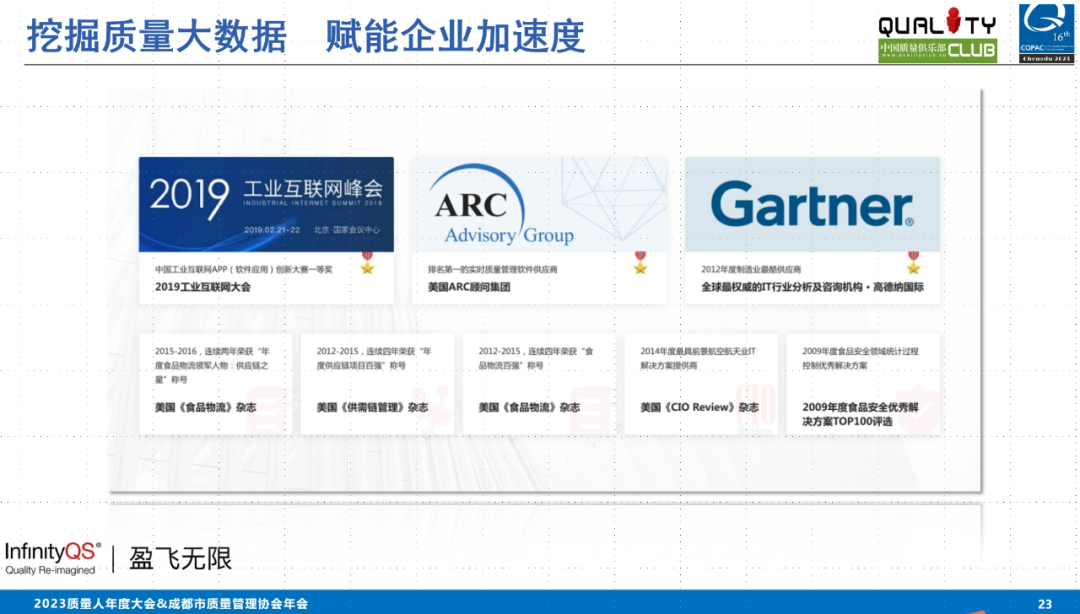Click the slide title 挖掘质量大数据
Image resolution: width=1080 pixels, height=614 pixels.
(x=157, y=36)
